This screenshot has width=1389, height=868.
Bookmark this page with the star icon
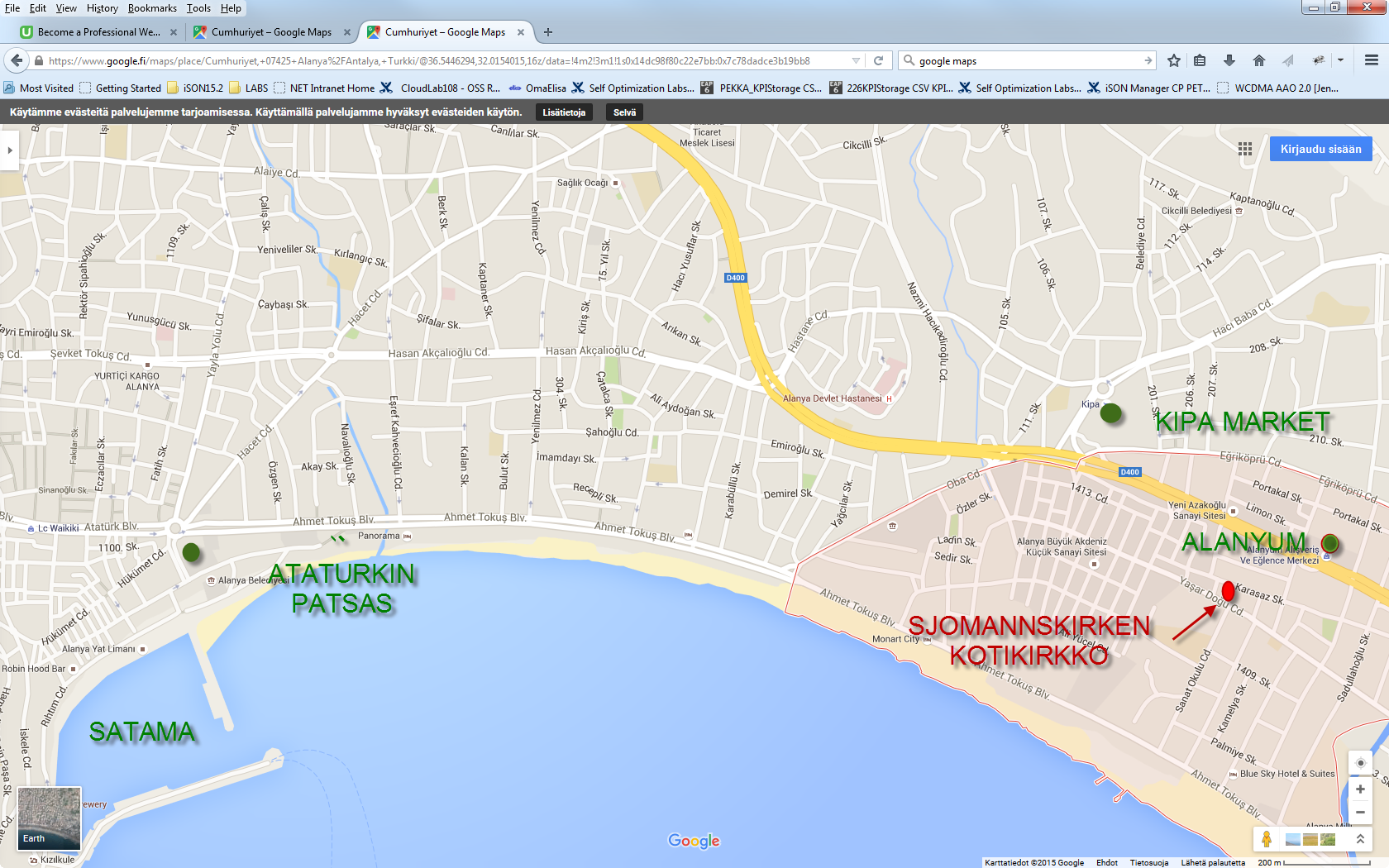click(x=1174, y=60)
